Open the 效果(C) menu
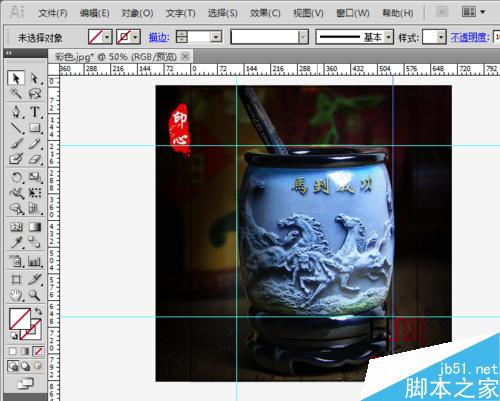The image size is (500, 401). [x=265, y=13]
